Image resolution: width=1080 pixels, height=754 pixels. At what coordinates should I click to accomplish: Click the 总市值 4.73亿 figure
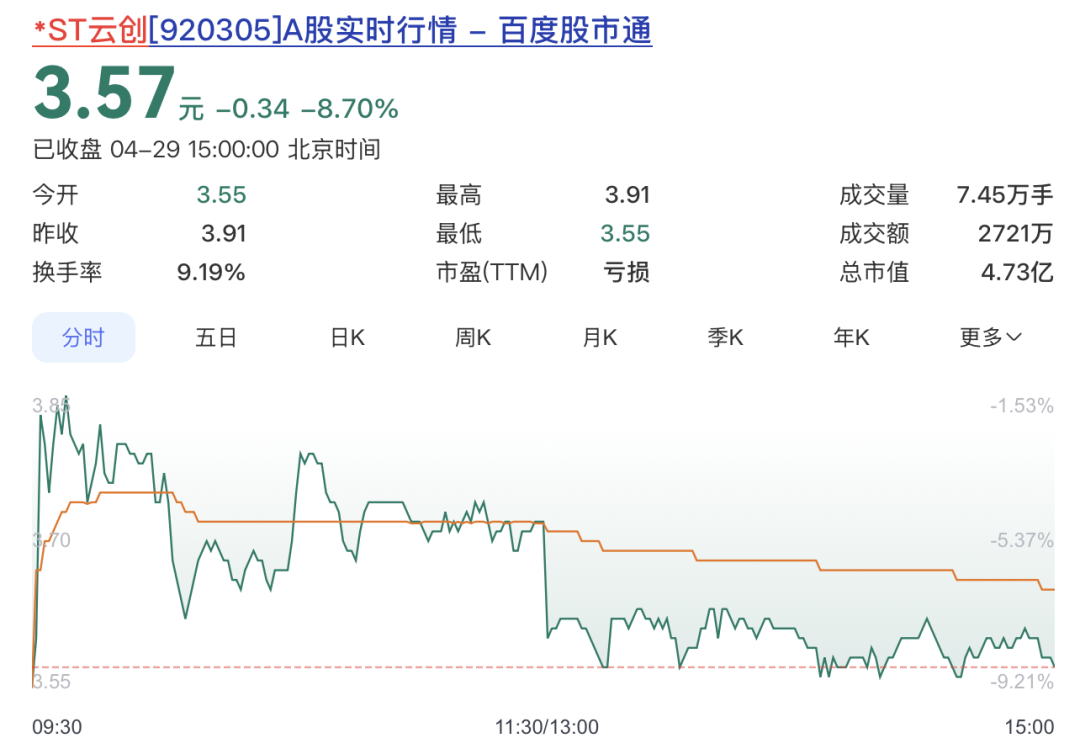tap(1016, 272)
